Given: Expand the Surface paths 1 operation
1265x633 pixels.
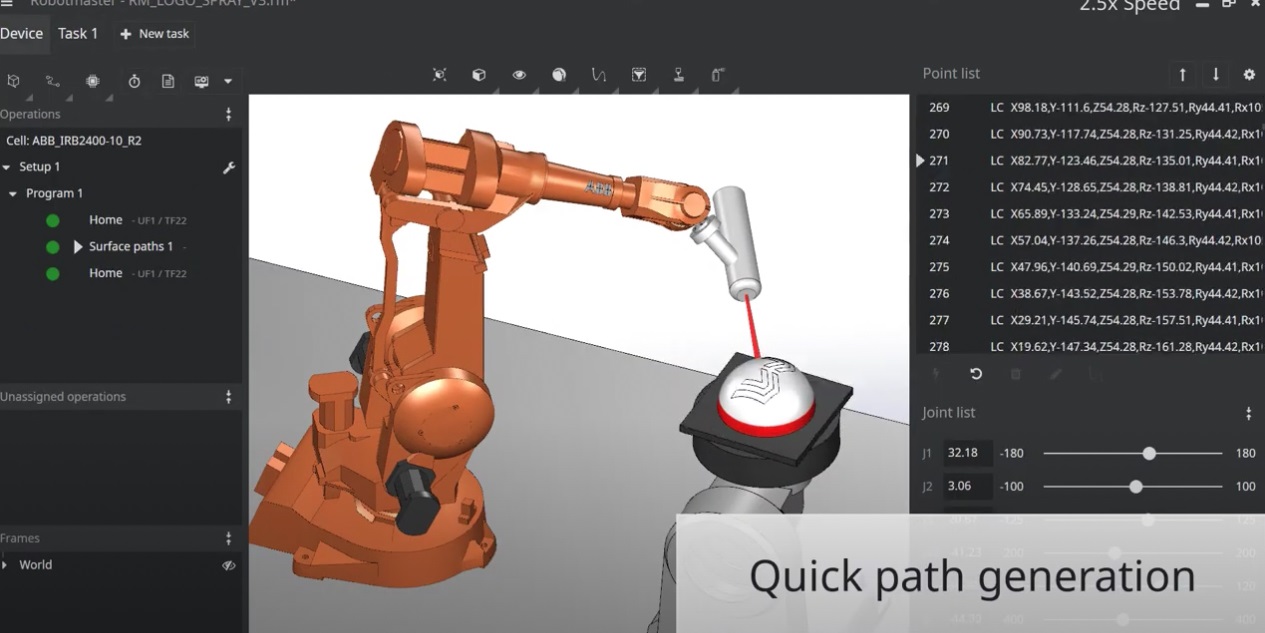Looking at the screenshot, I should [78, 246].
